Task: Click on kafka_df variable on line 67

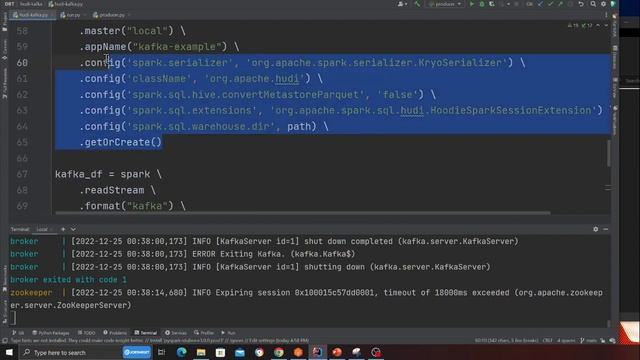Action: pyautogui.click(x=78, y=174)
